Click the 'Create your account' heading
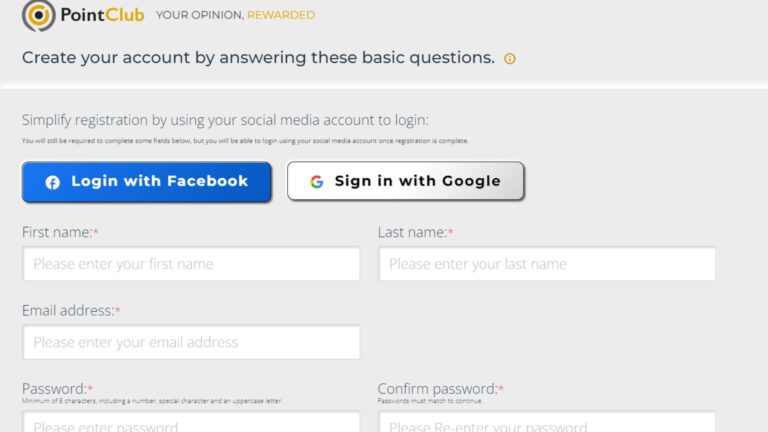Image resolution: width=768 pixels, height=432 pixels. point(258,58)
